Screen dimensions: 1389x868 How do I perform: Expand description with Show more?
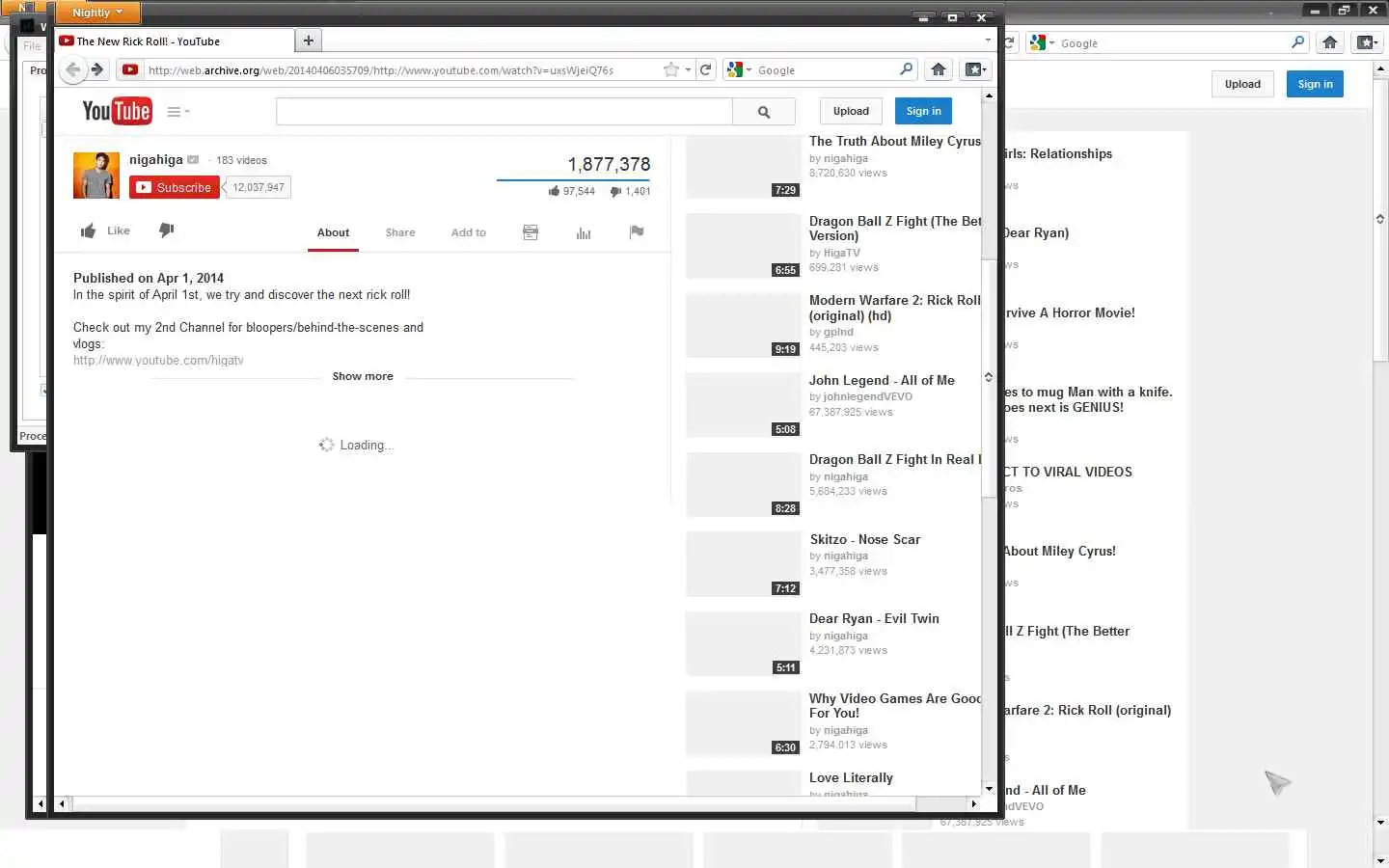tap(363, 376)
